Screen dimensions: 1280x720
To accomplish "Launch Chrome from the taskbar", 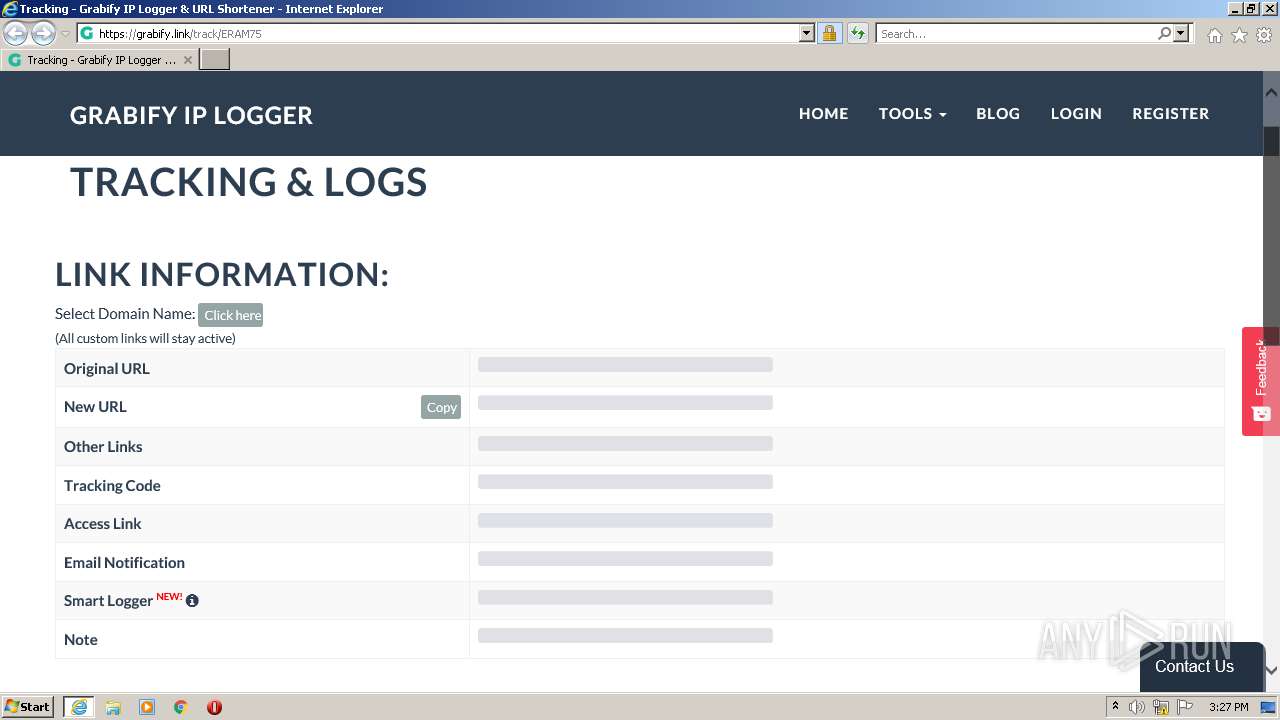I will (181, 707).
